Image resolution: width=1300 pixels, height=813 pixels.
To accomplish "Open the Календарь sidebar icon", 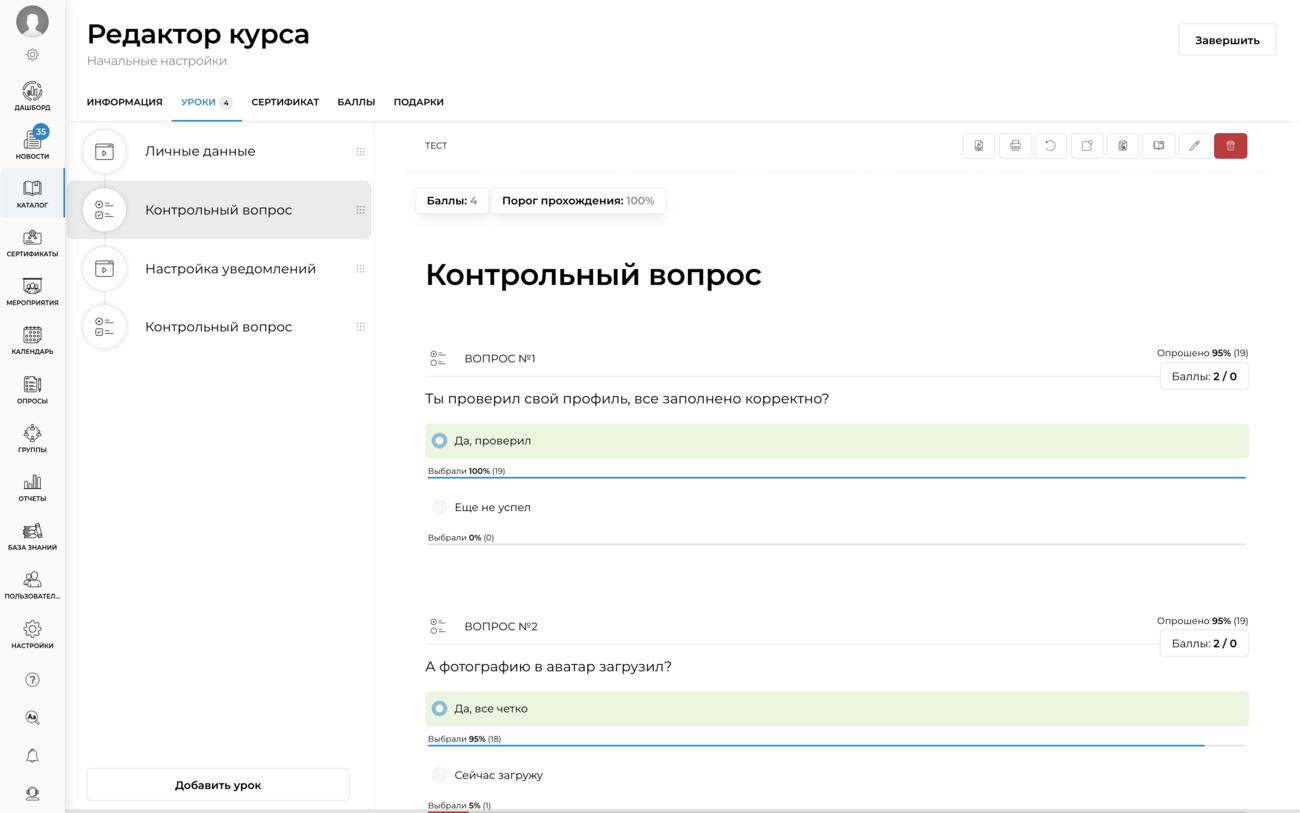I will [32, 341].
